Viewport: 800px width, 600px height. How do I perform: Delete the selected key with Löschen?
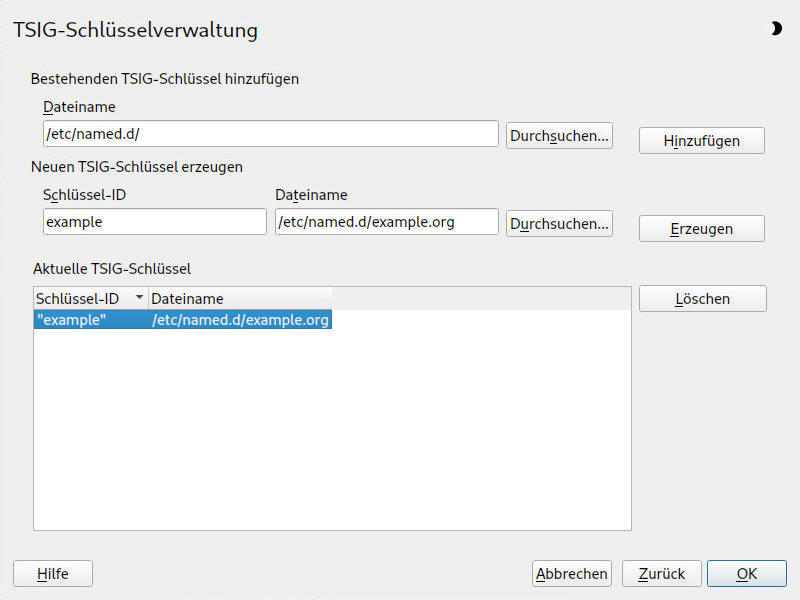703,298
